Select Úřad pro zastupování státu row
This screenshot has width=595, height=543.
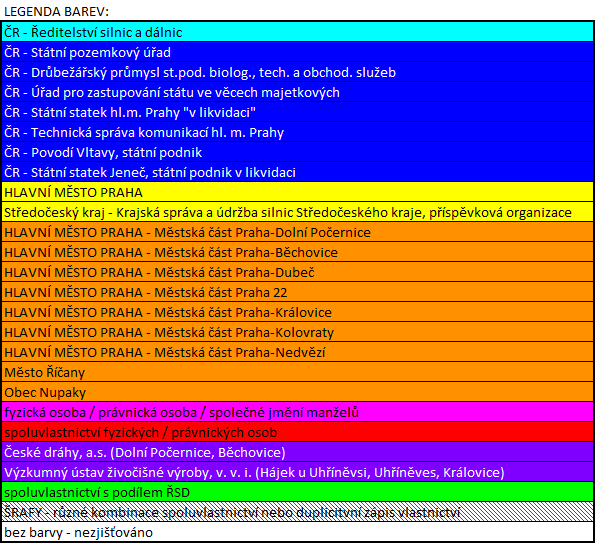[x=298, y=92]
